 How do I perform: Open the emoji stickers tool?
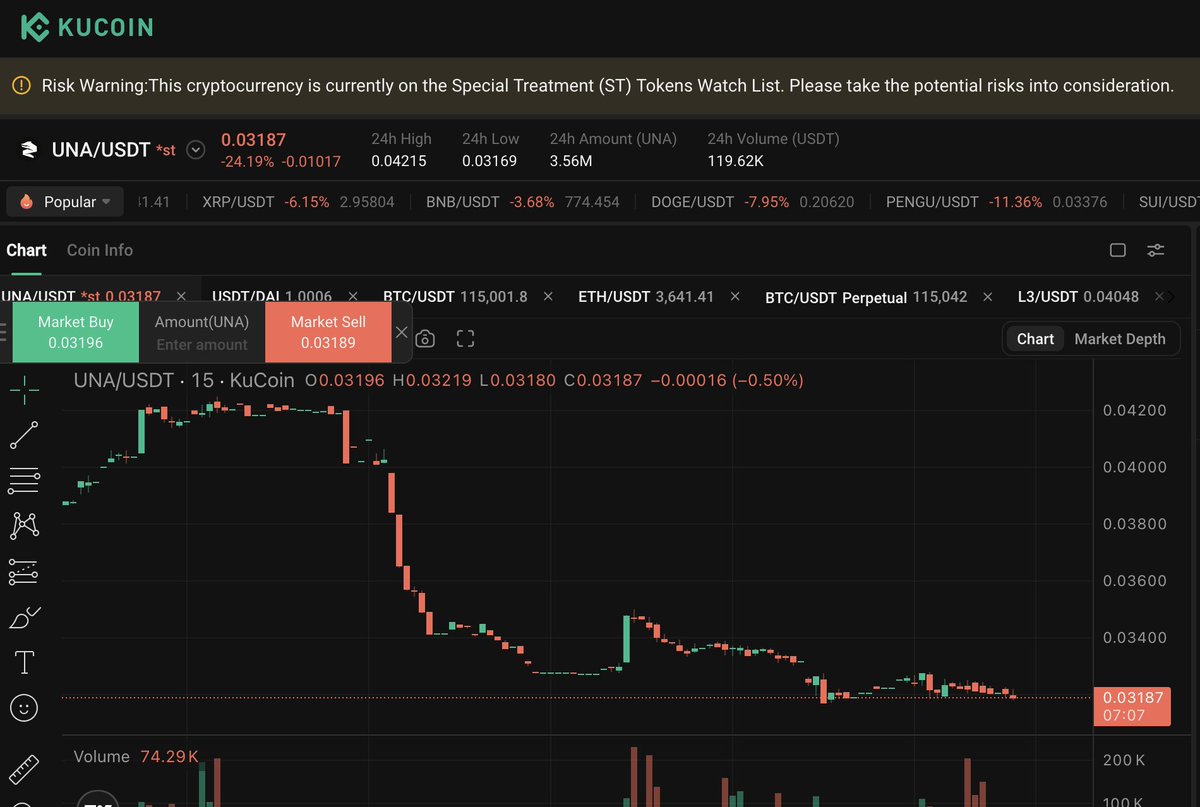(x=24, y=708)
